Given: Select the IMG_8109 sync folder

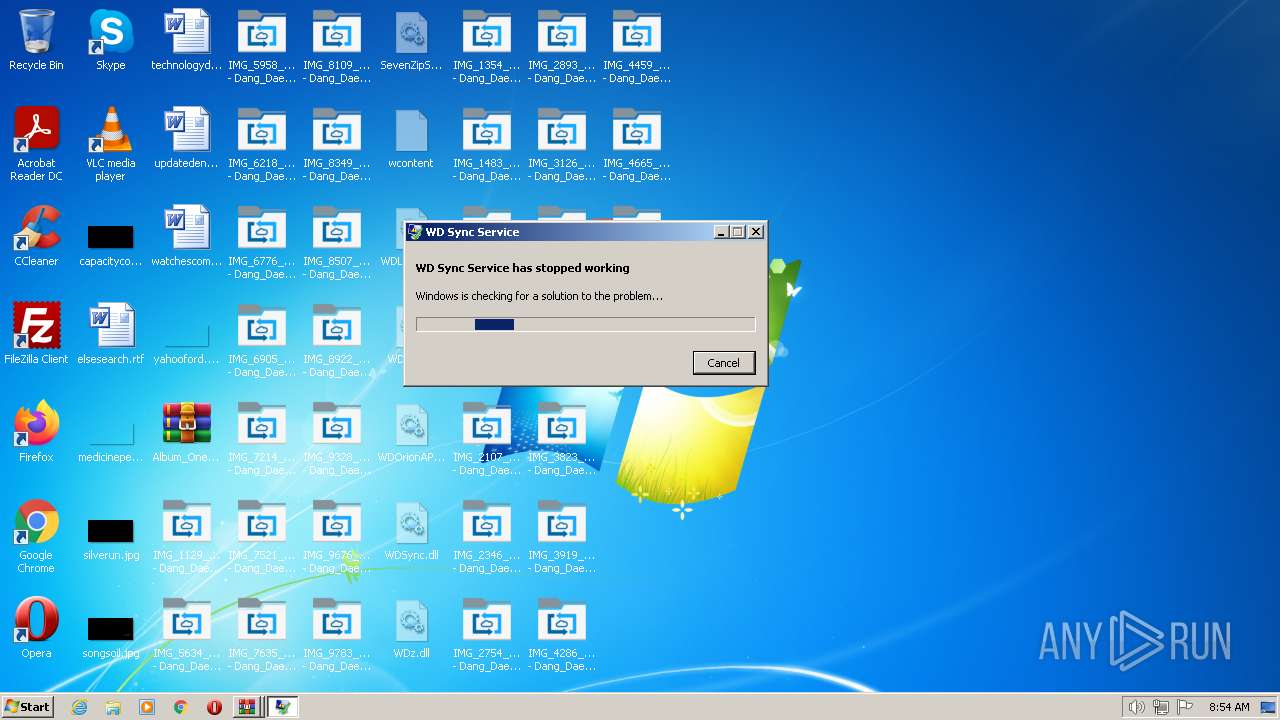Looking at the screenshot, I should (336, 46).
